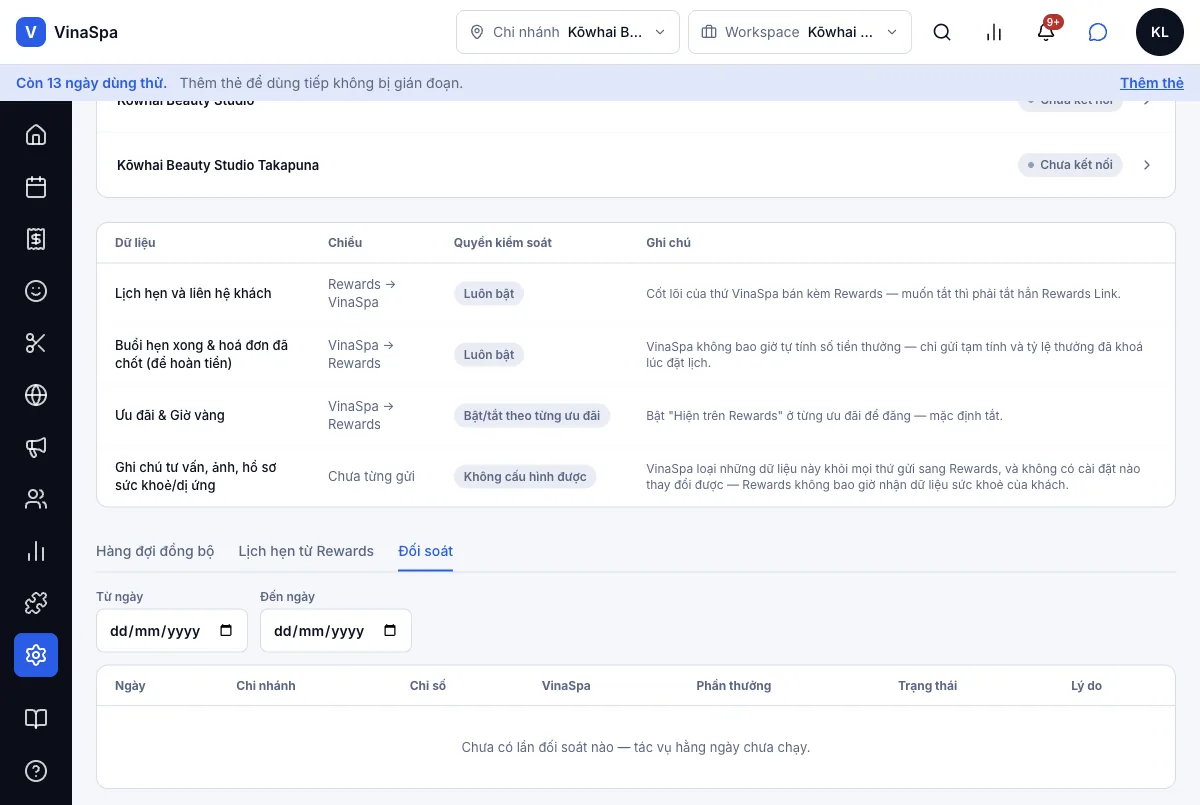
Task: Open the puzzle integrations icon in sidebar
Action: tap(36, 603)
